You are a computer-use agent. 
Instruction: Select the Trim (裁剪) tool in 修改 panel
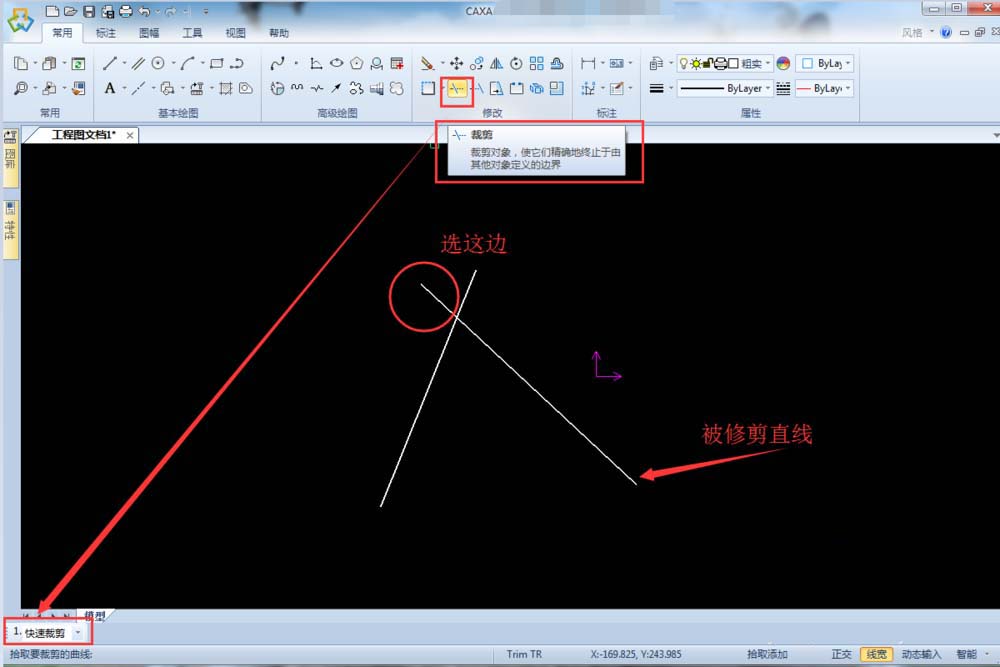[455, 88]
